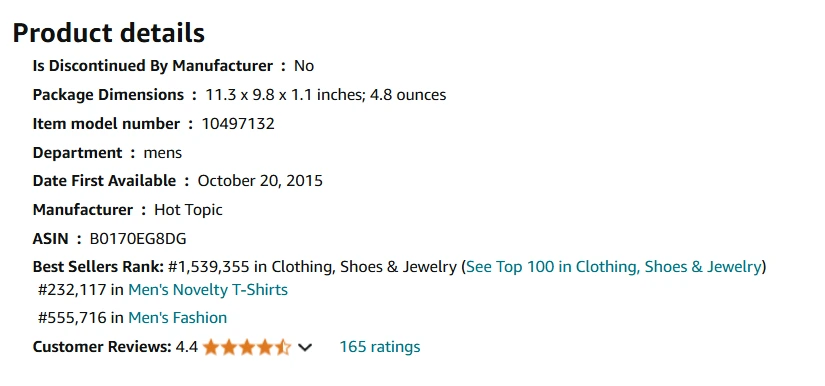Click the ASIN value B0170EG8DG

coord(138,239)
